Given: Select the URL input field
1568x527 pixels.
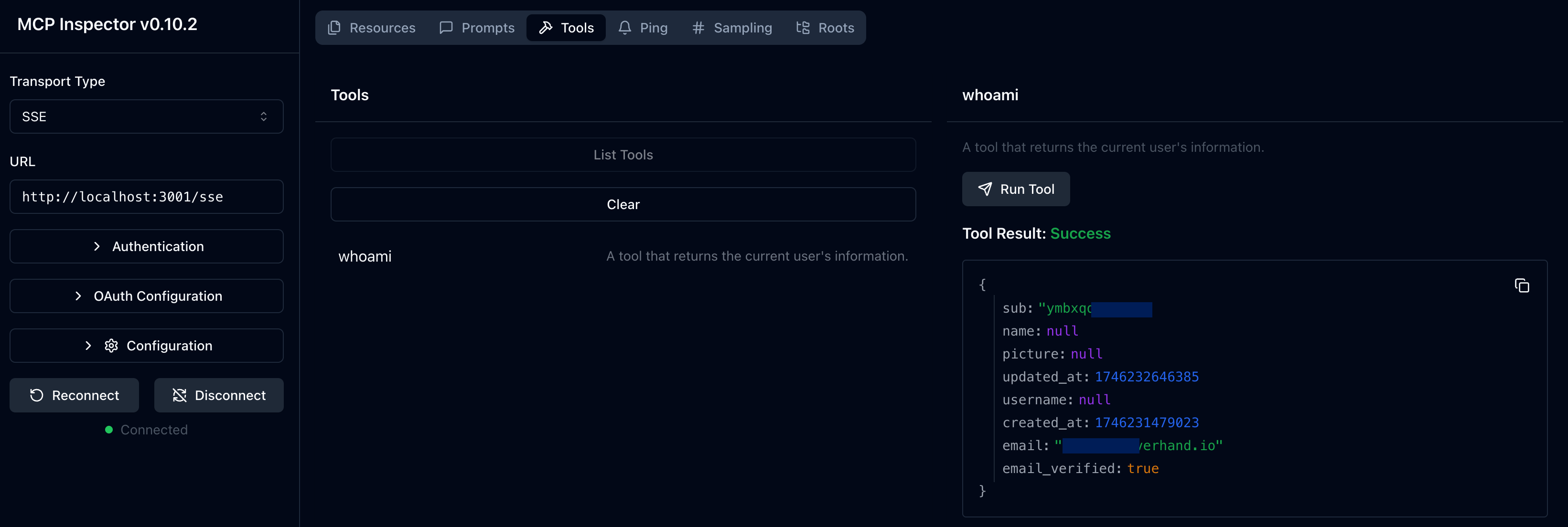Looking at the screenshot, I should 146,196.
